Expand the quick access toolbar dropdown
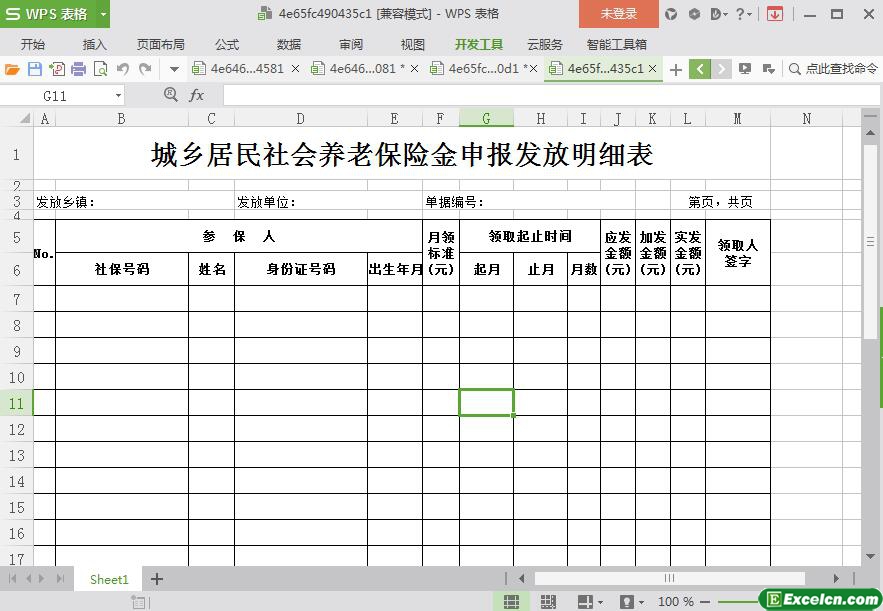 [x=175, y=69]
